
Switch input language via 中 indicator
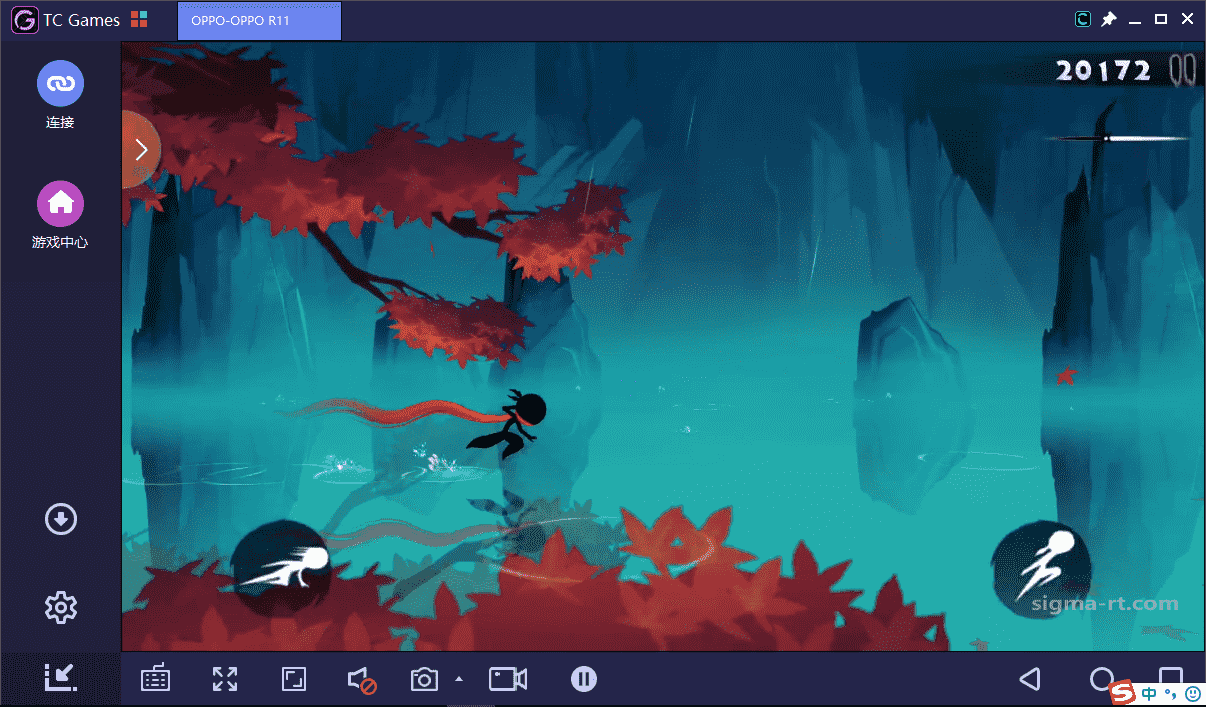pos(1150,693)
